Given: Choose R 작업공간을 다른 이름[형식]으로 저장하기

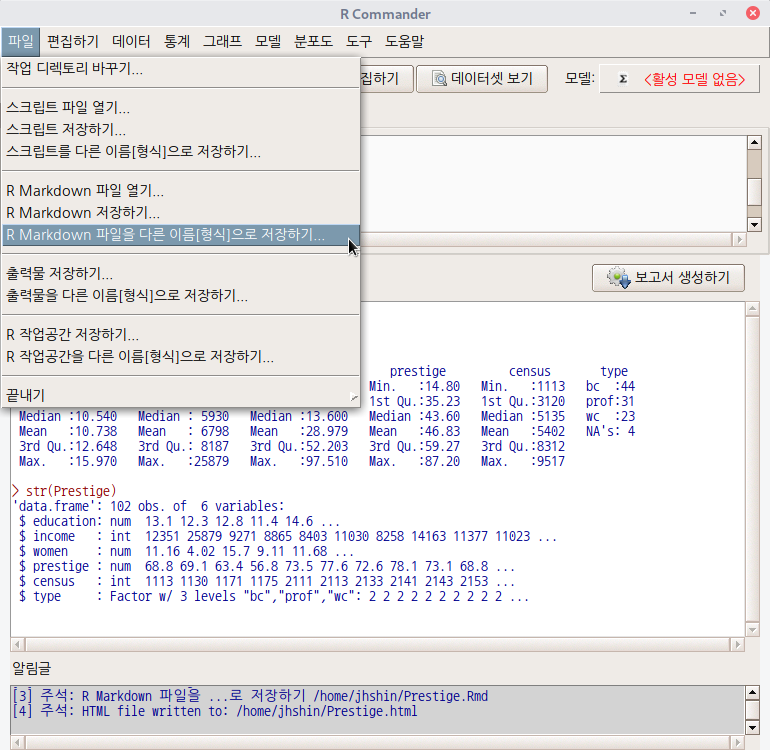Looking at the screenshot, I should click(181, 356).
